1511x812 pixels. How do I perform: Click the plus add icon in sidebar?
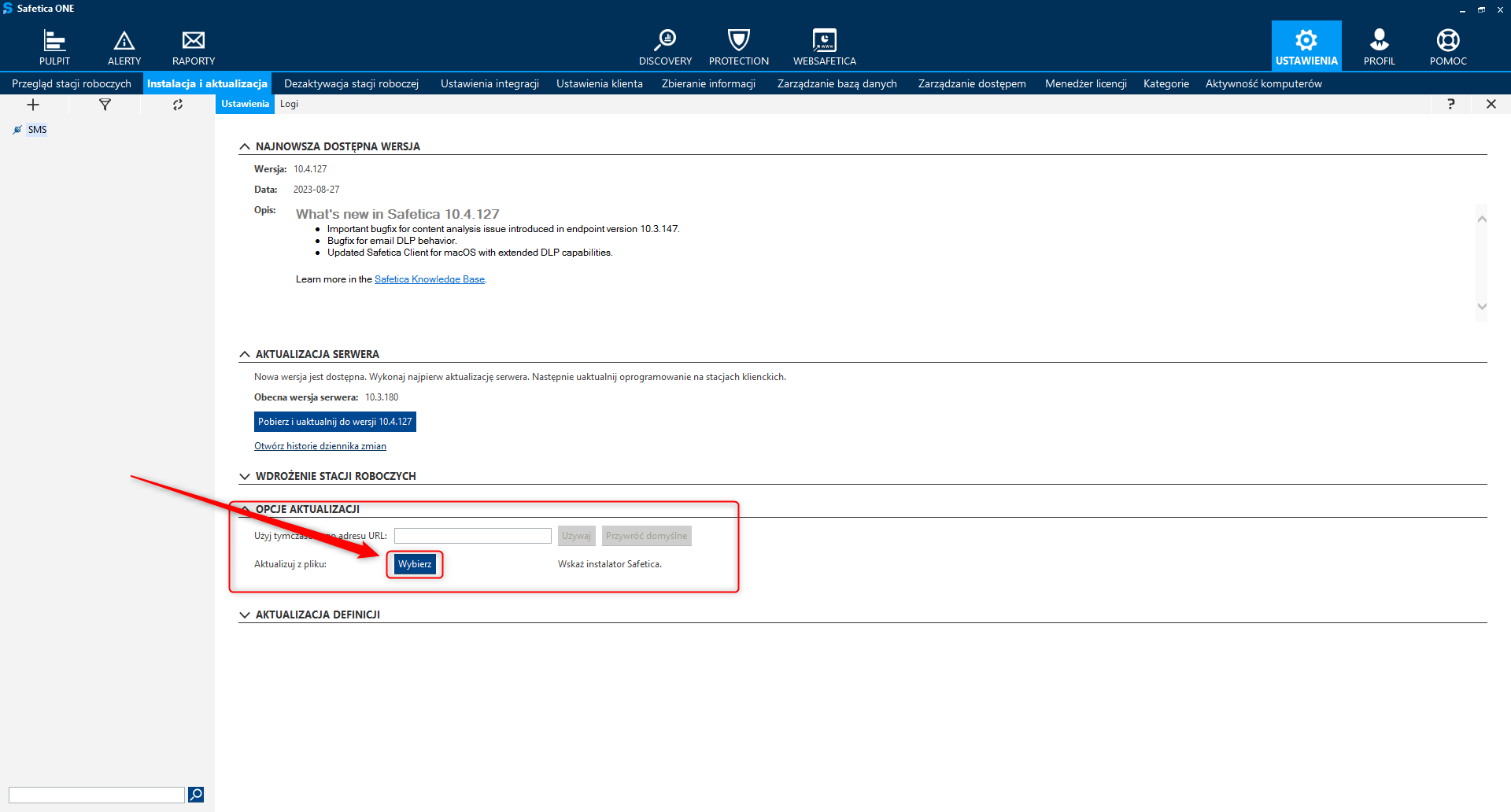click(33, 105)
